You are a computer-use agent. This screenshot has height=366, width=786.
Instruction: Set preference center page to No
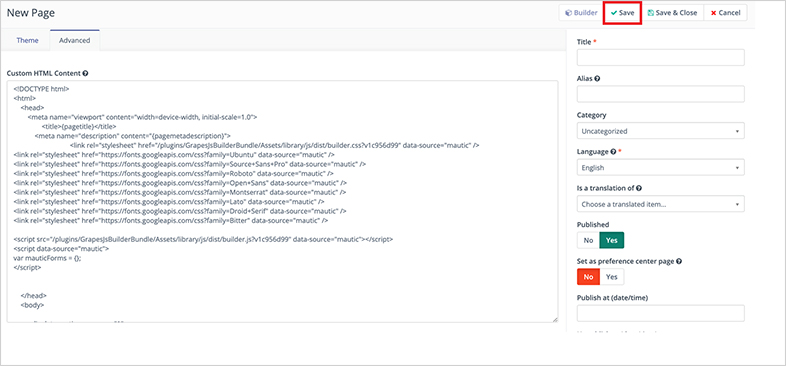point(588,277)
